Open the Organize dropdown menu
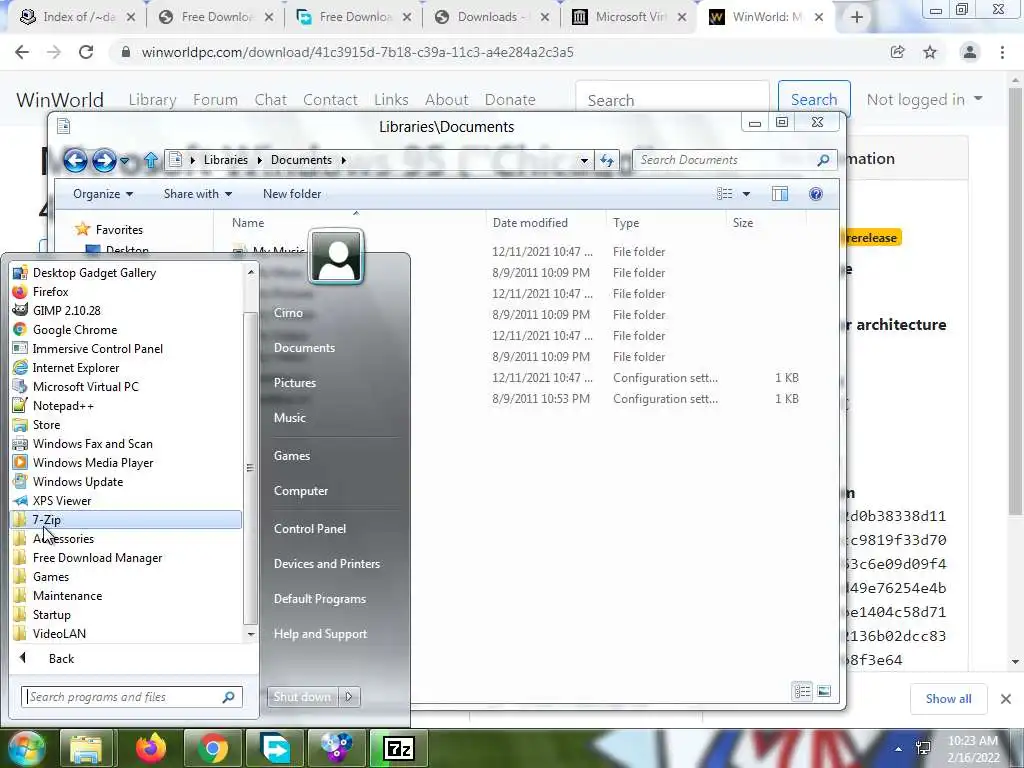 click(x=103, y=194)
